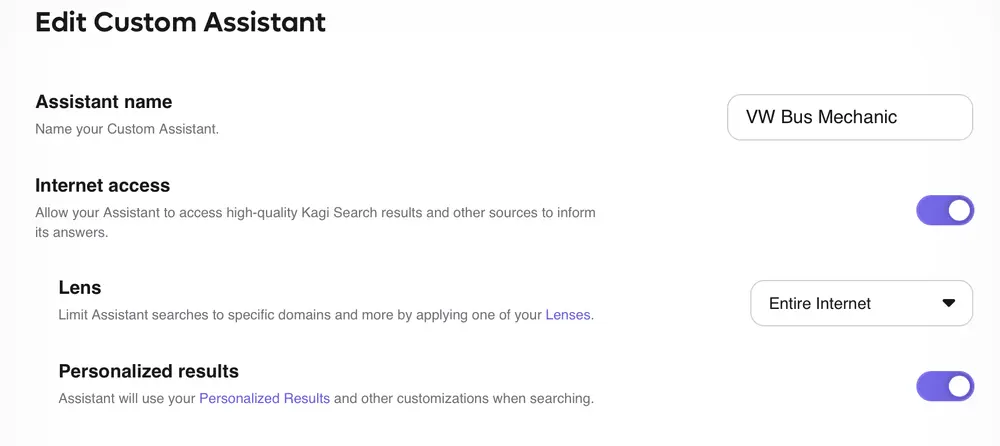Click the black caret arrow in Lens selector
The width and height of the screenshot is (1000, 446).
coord(949,303)
